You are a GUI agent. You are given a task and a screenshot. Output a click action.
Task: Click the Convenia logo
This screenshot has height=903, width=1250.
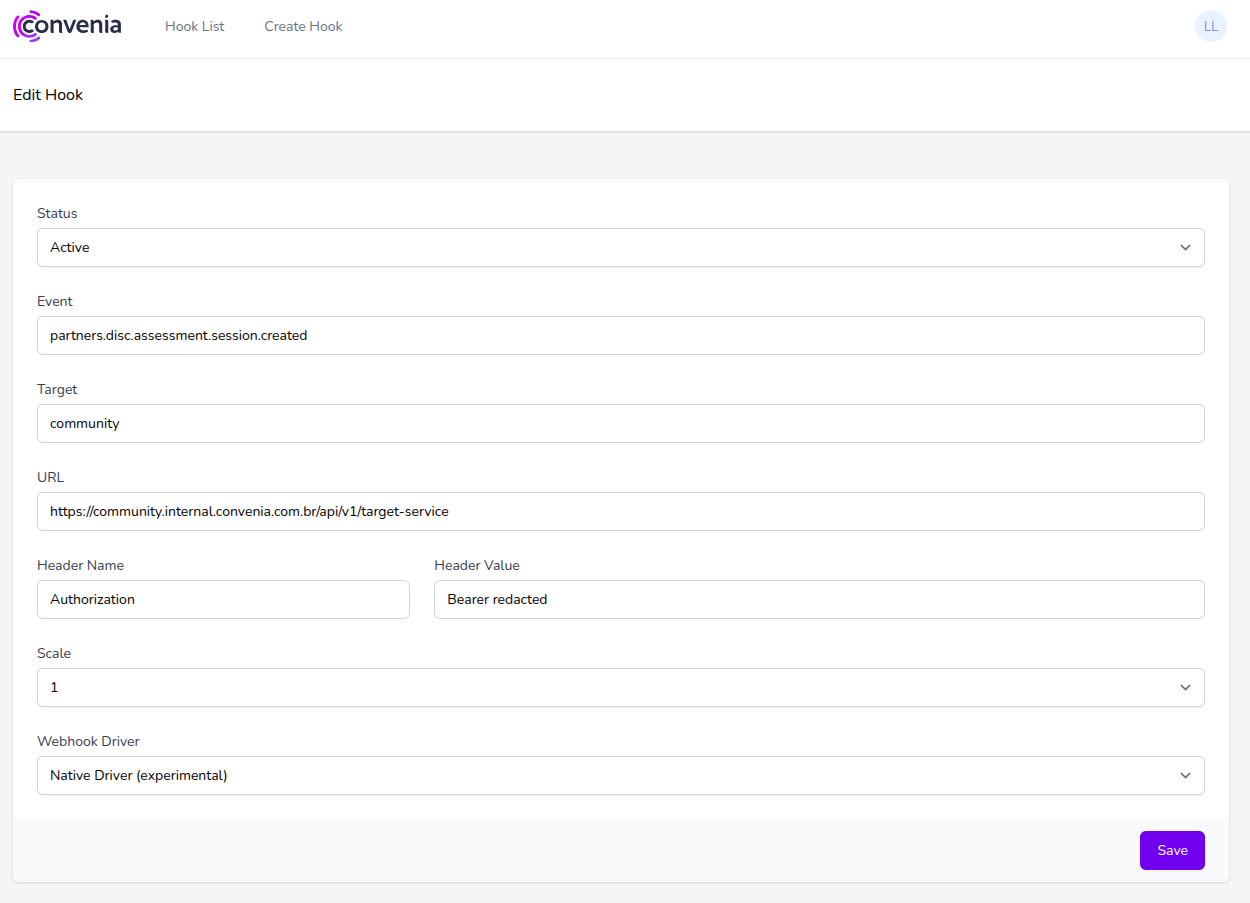67,26
